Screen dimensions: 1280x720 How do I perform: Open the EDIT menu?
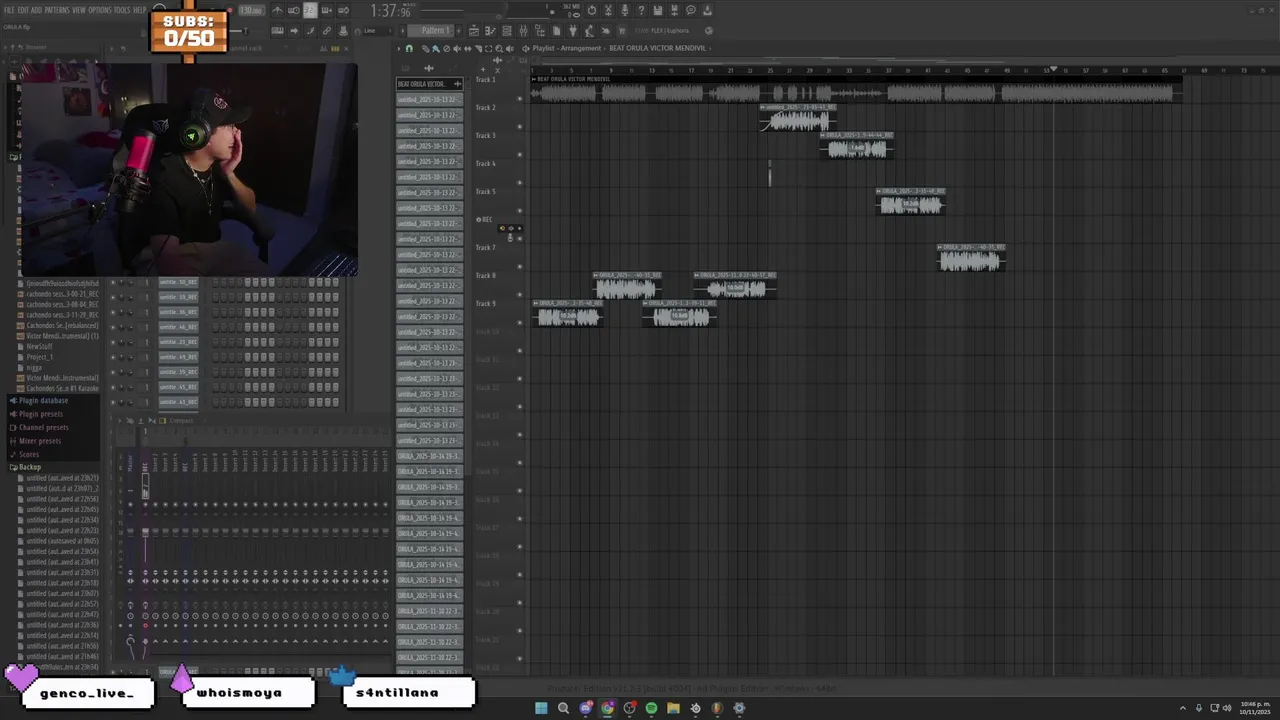coord(22,10)
